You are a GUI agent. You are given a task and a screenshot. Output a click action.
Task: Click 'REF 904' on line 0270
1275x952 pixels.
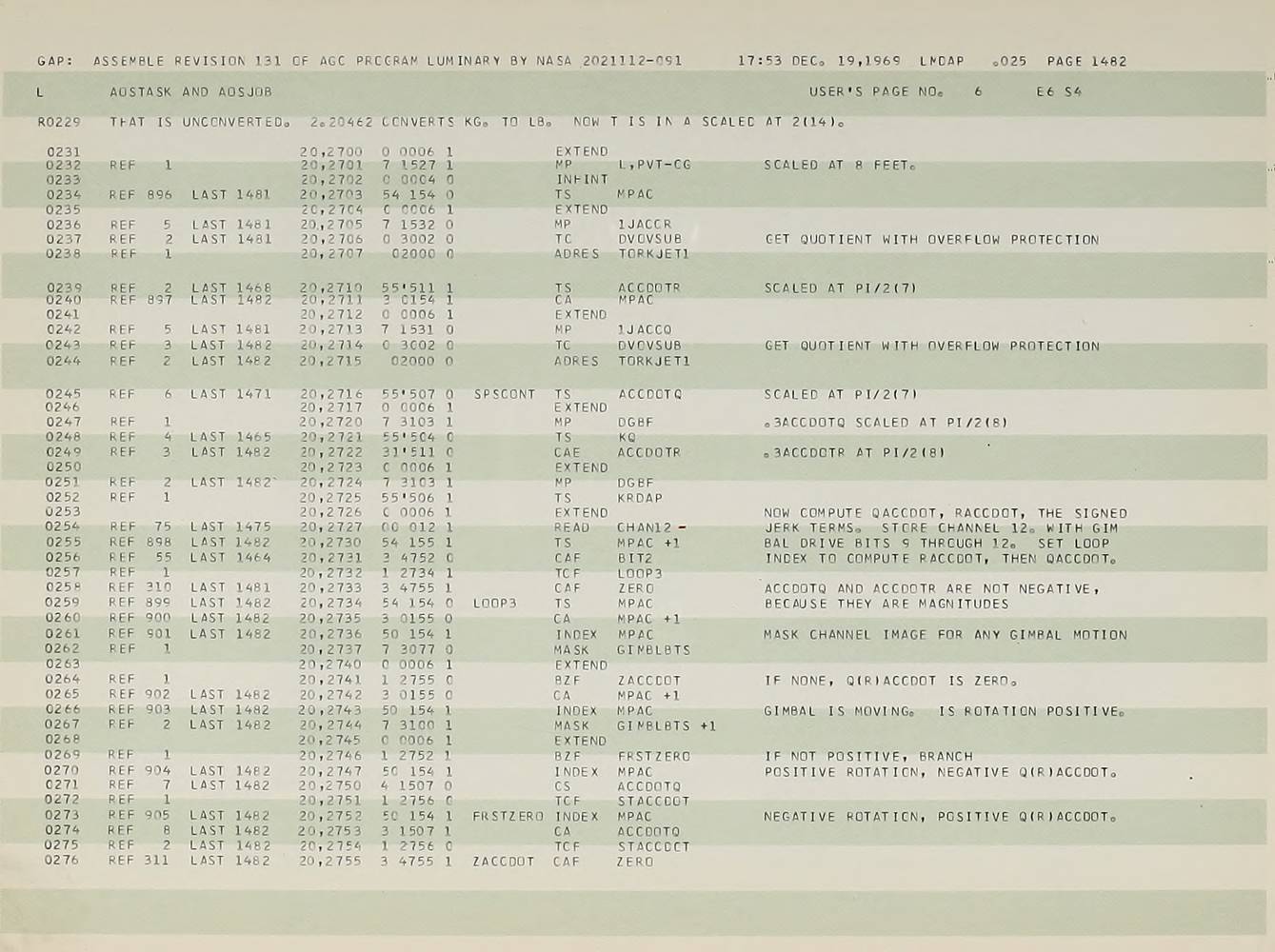[140, 771]
